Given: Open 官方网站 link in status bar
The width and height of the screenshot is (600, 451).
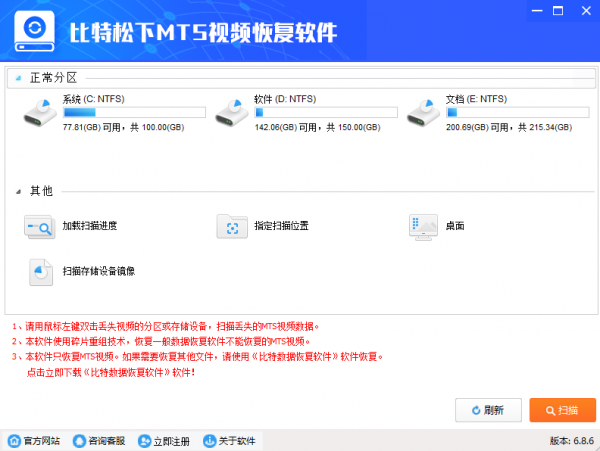Looking at the screenshot, I should pyautogui.click(x=42, y=441).
